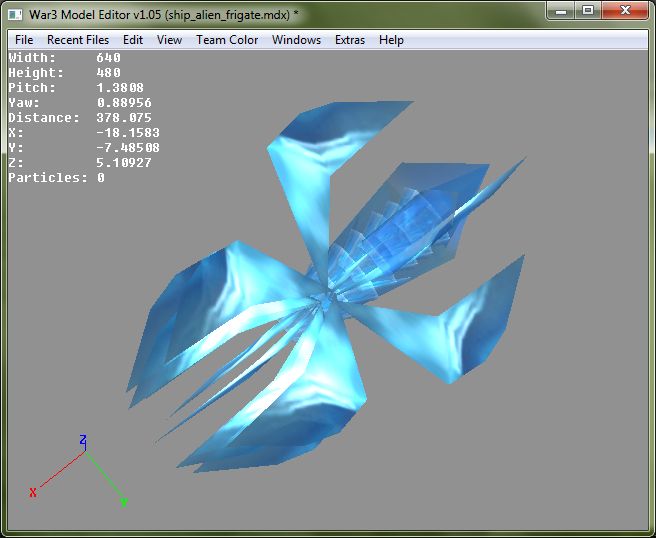Screen dimensions: 656x538
Task: Click the red X axis label
Action: 33,492
